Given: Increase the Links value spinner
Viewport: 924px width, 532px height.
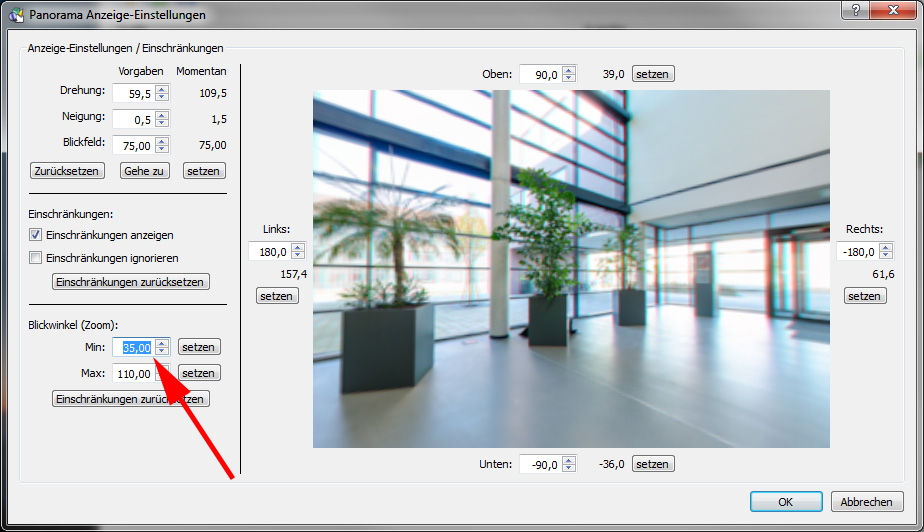Looking at the screenshot, I should [x=298, y=248].
